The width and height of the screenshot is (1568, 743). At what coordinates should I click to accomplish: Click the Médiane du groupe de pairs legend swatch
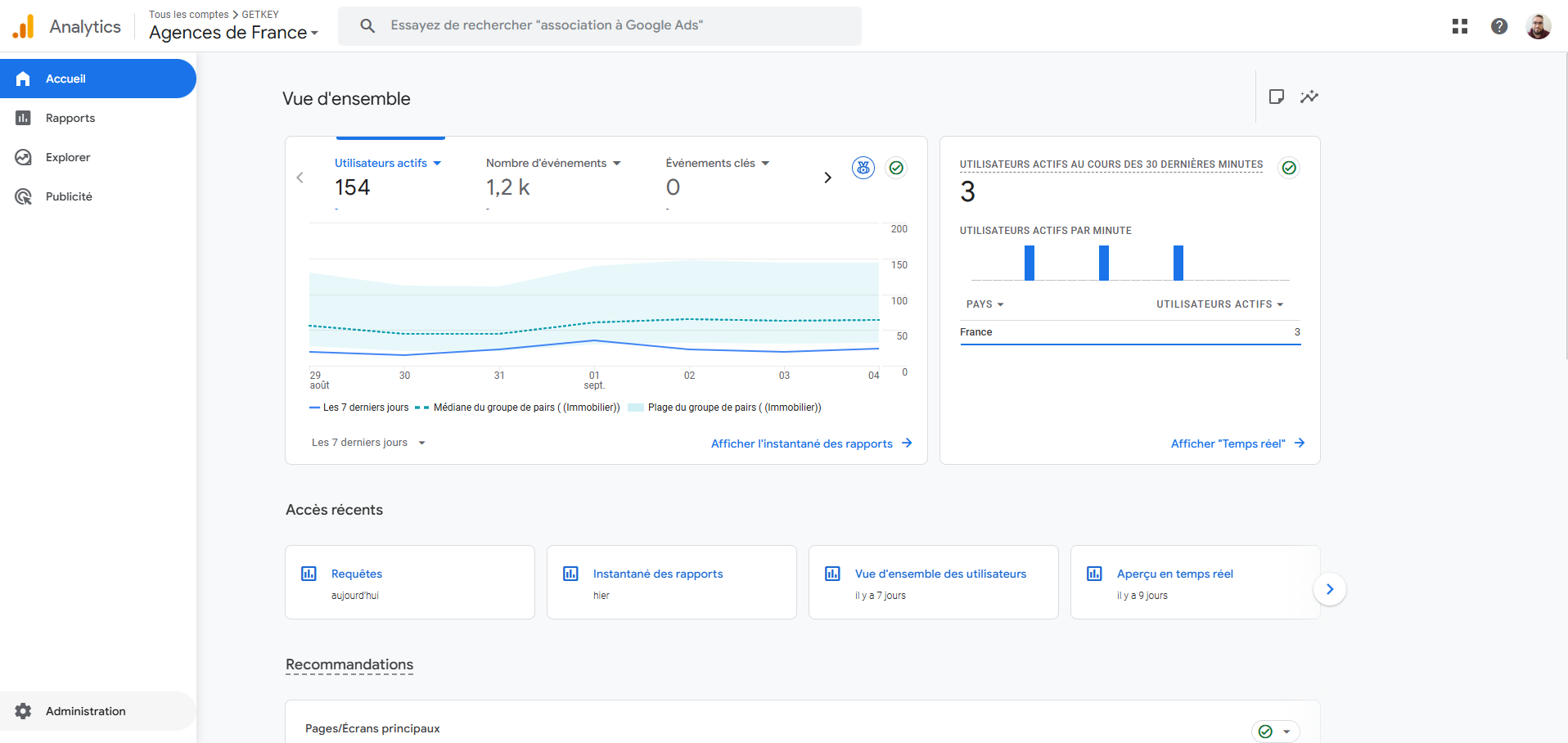[421, 408]
